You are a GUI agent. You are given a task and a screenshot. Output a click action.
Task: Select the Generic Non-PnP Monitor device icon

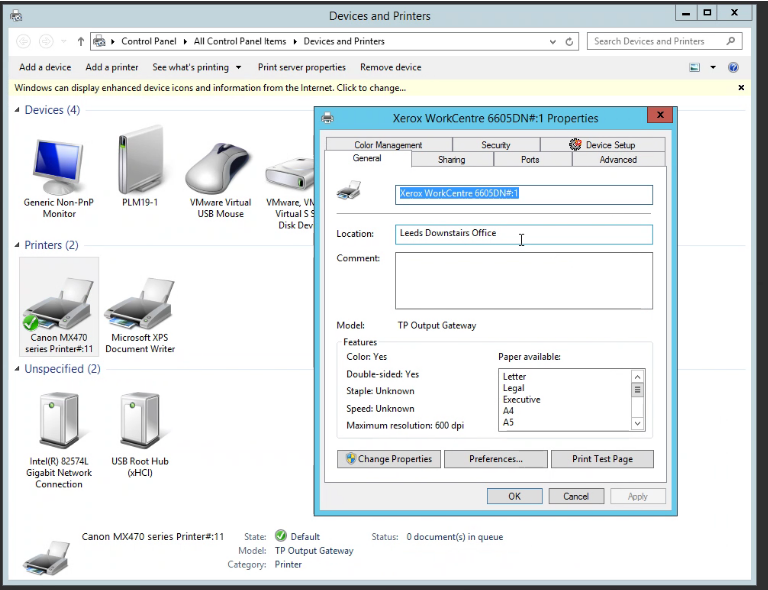tap(58, 167)
